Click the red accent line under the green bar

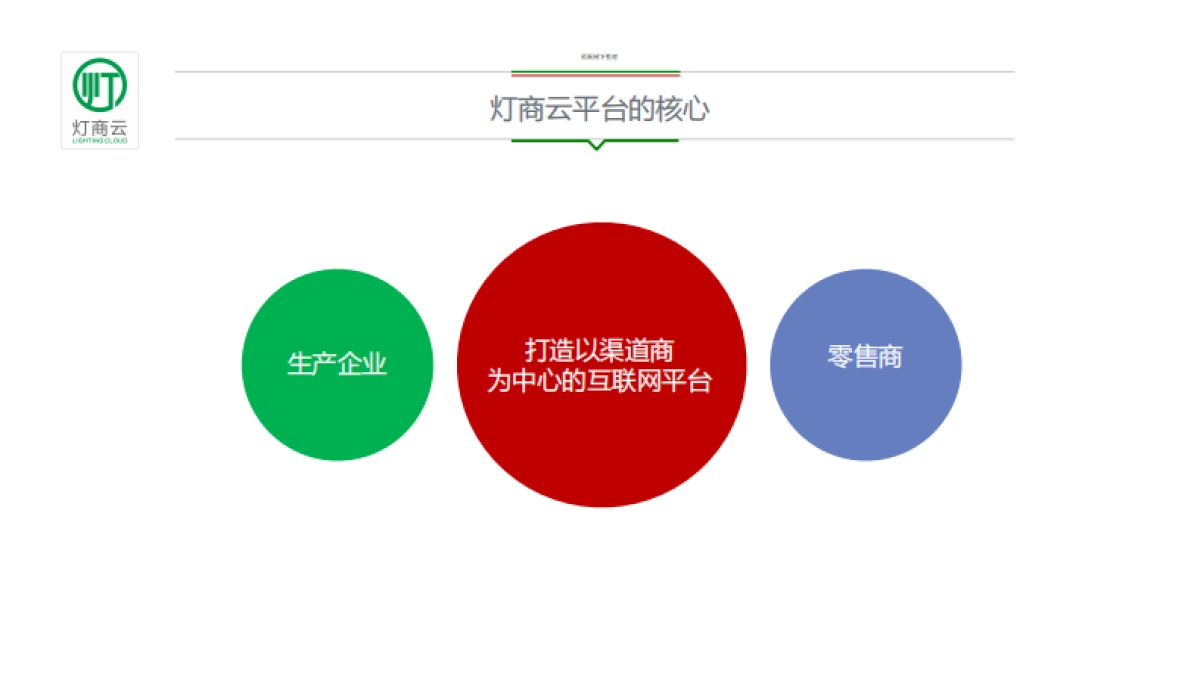[595, 75]
